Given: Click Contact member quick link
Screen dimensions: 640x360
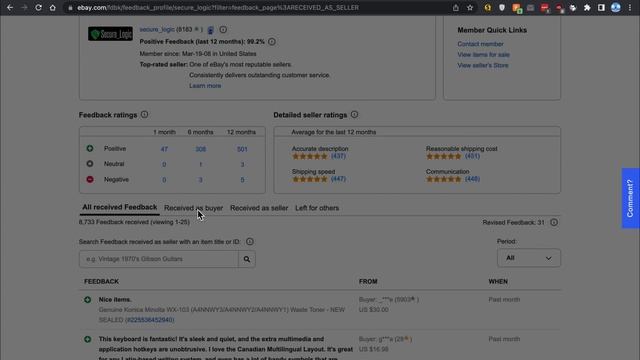Looking at the screenshot, I should click(480, 44).
